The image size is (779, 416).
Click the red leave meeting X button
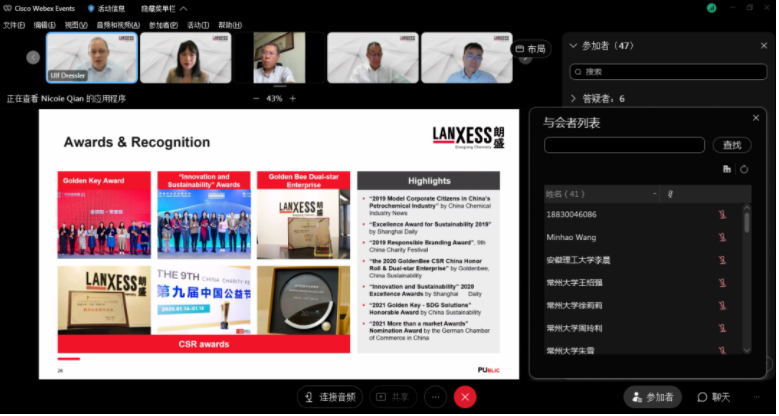[x=465, y=397]
